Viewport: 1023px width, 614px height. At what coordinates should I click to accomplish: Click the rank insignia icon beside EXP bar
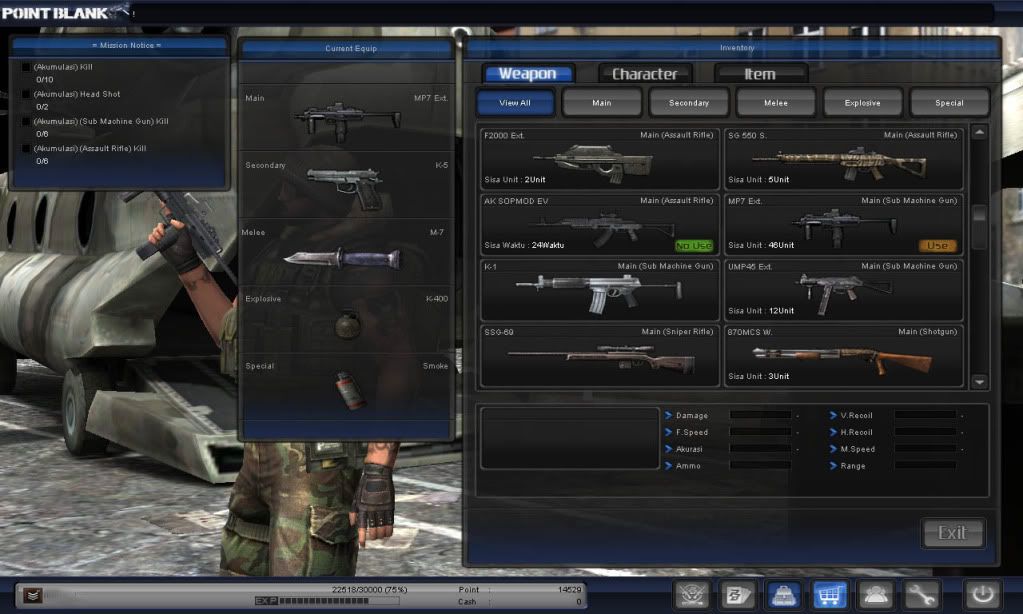click(x=33, y=595)
